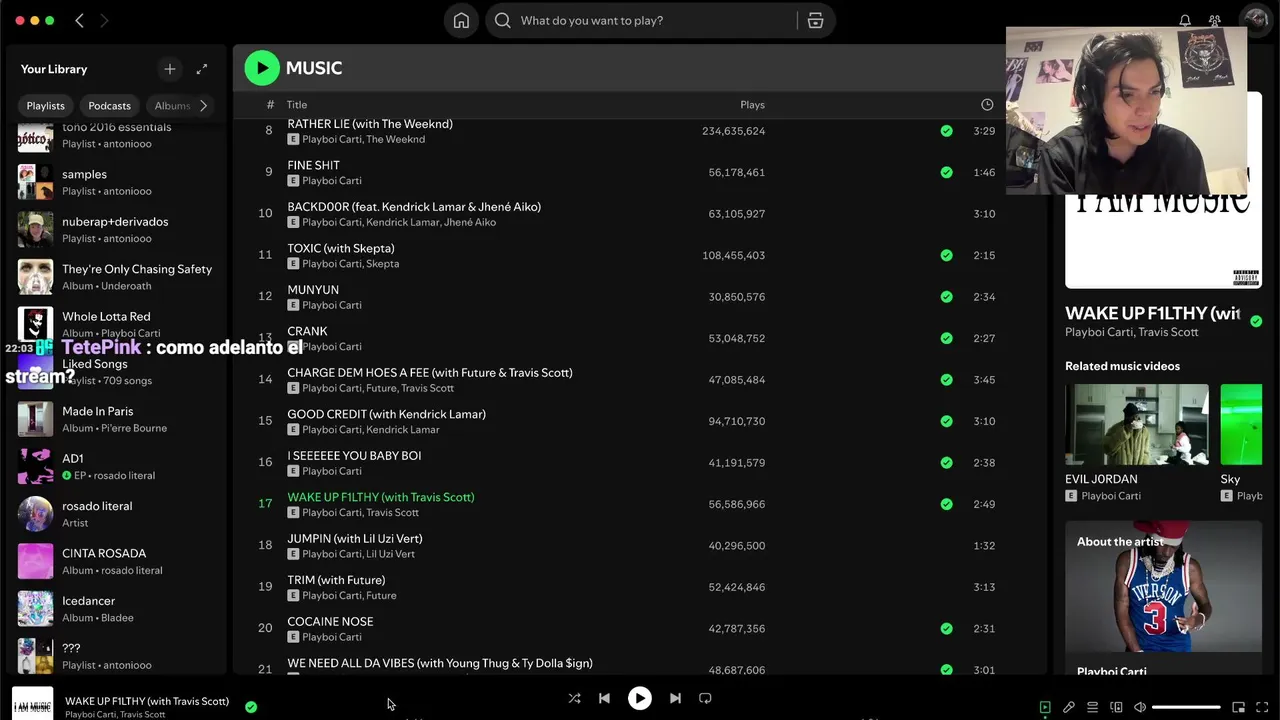Open Made In Paris album
1280x720 pixels.
[x=118, y=419]
